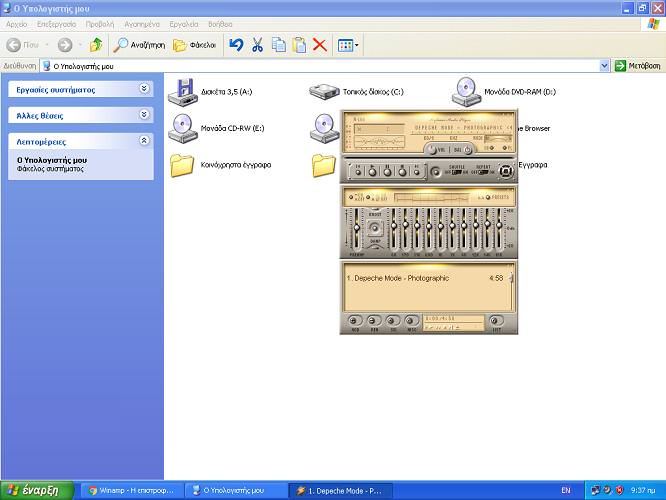Click the Up folder toolbar icon
Image resolution: width=666 pixels, height=500 pixels.
(x=96, y=45)
